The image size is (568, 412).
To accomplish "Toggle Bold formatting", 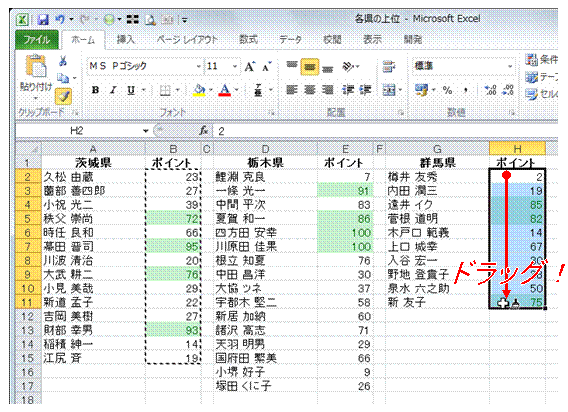I will (x=96, y=90).
